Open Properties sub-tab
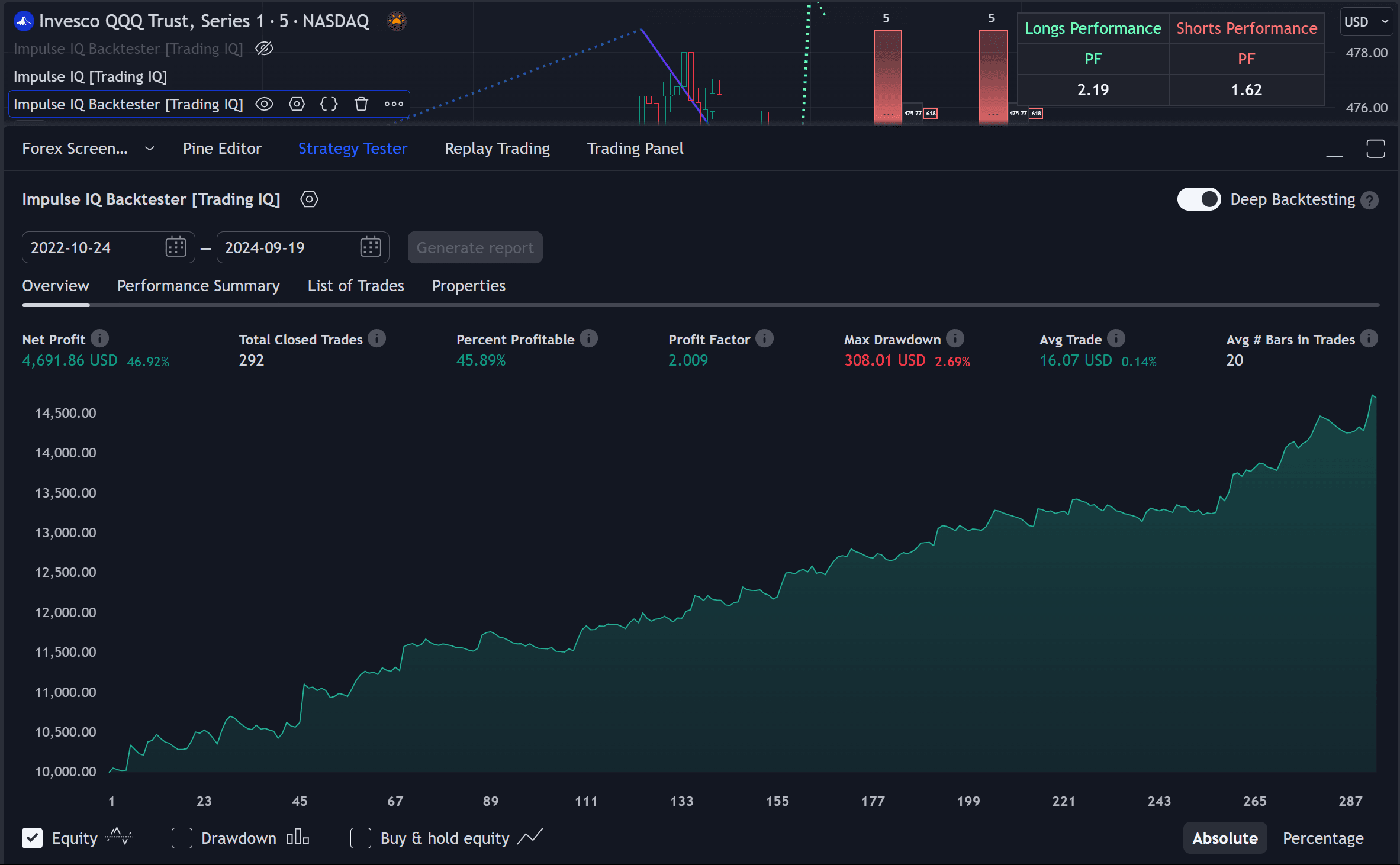 [469, 286]
